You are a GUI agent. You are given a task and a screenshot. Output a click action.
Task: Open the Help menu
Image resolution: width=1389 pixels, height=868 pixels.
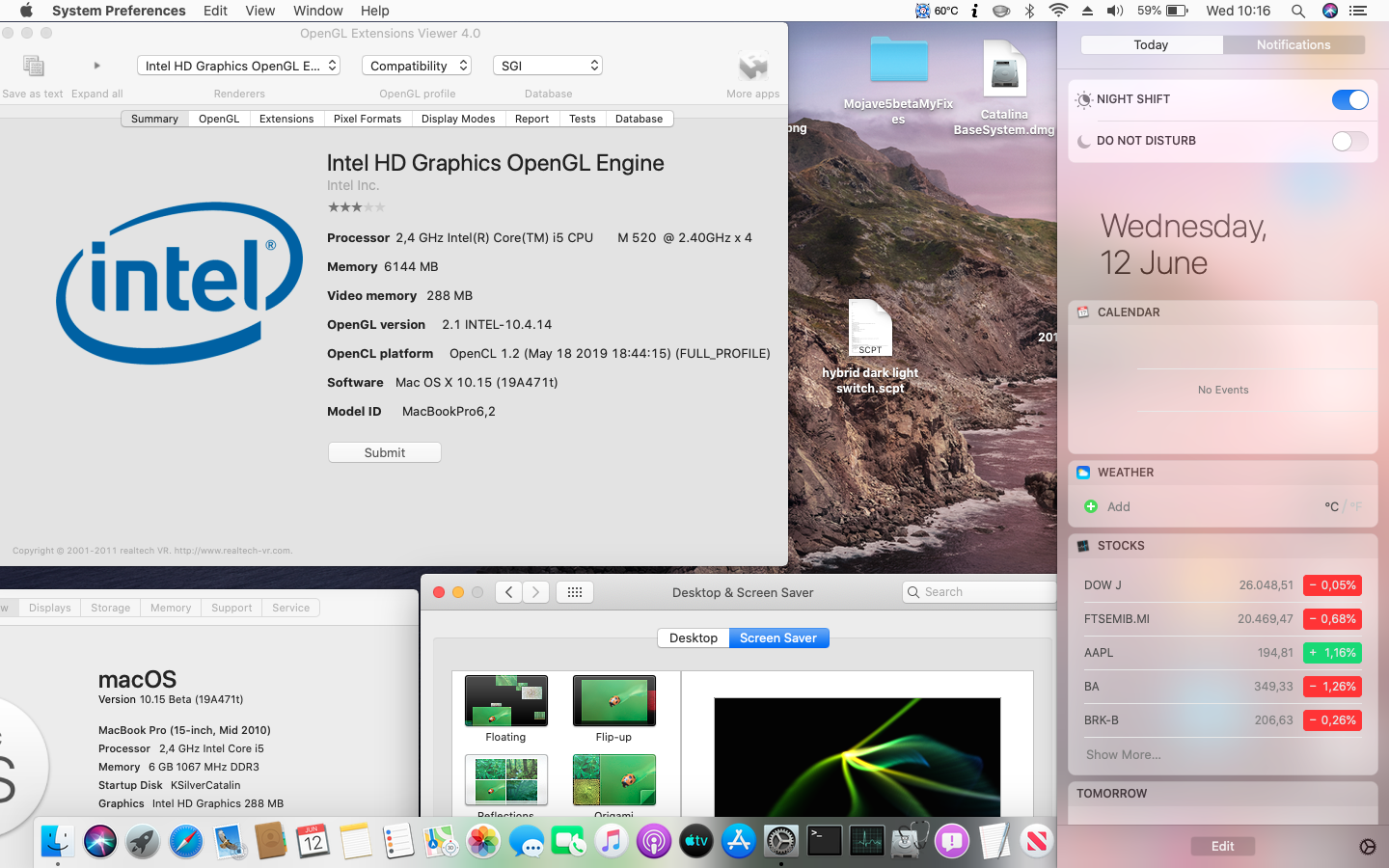point(375,11)
